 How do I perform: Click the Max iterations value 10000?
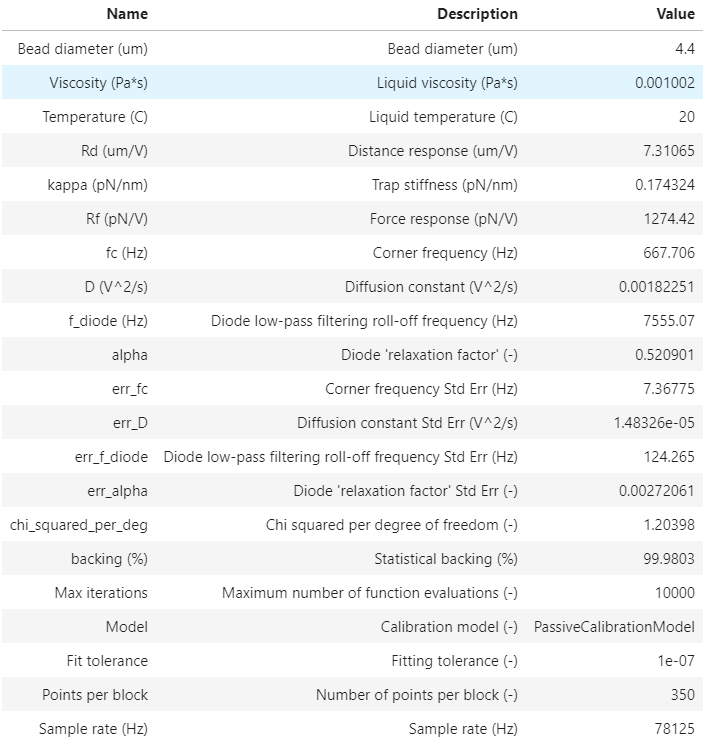coord(675,593)
